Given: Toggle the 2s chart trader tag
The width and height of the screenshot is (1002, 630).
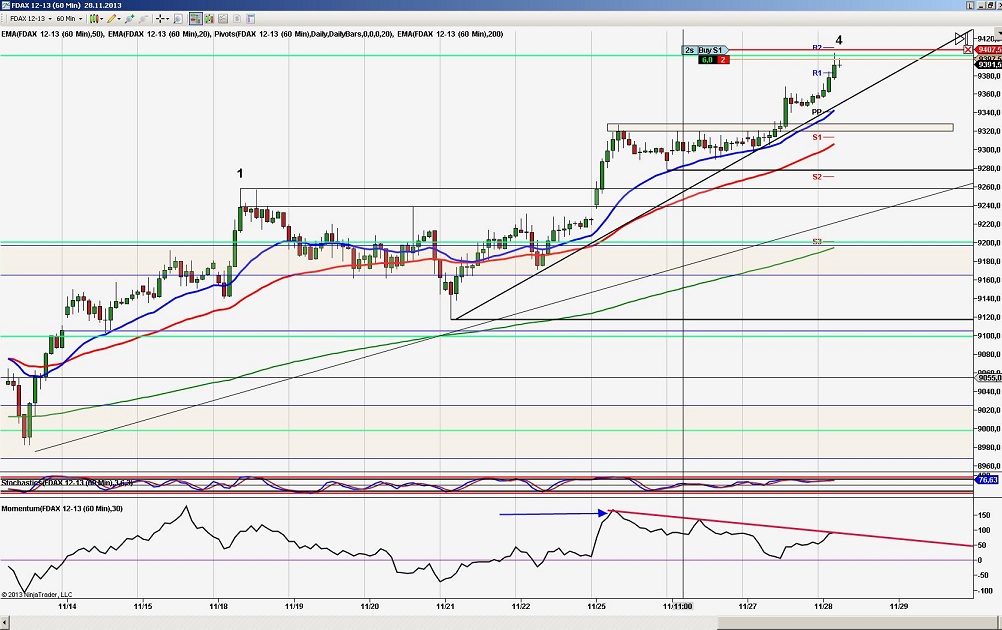Looking at the screenshot, I should tap(691, 49).
